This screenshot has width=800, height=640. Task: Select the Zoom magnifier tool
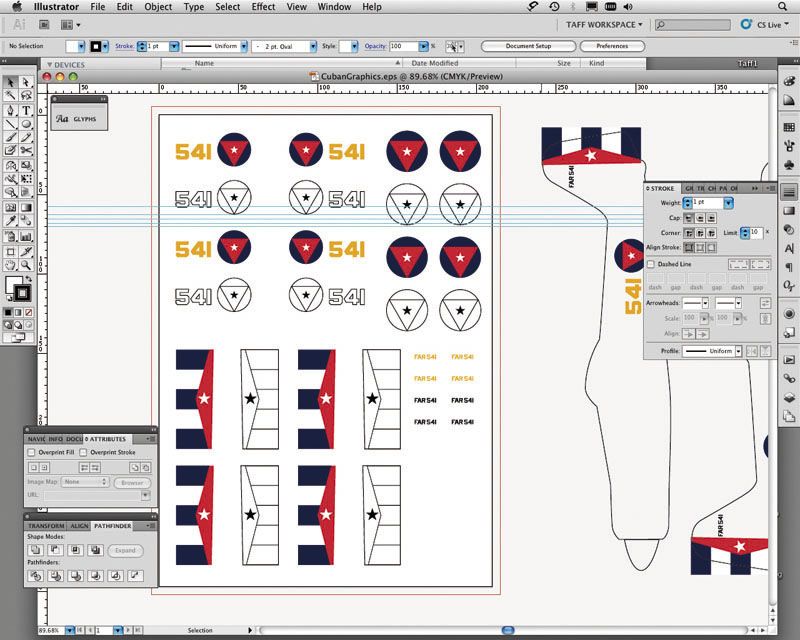(x=25, y=265)
